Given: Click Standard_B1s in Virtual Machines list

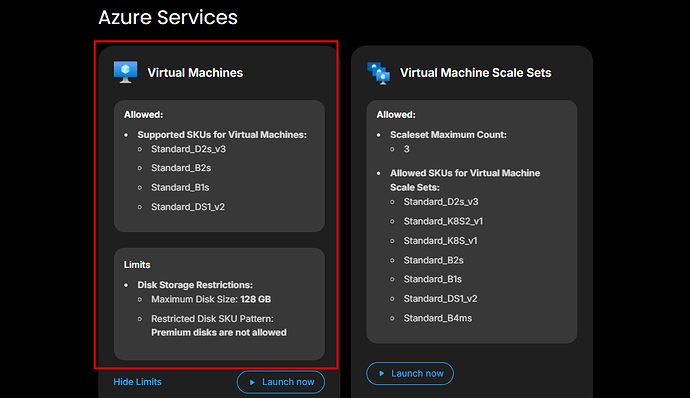Looking at the screenshot, I should point(180,188).
